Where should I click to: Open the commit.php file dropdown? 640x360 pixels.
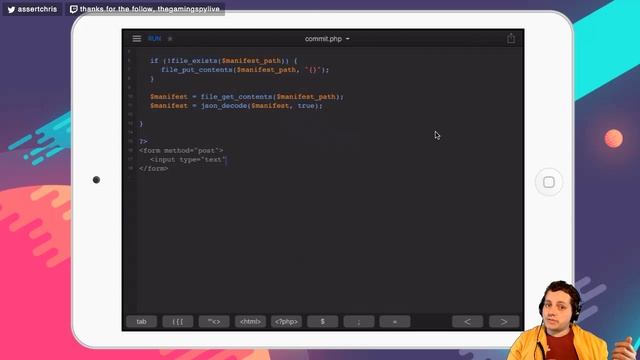point(327,39)
